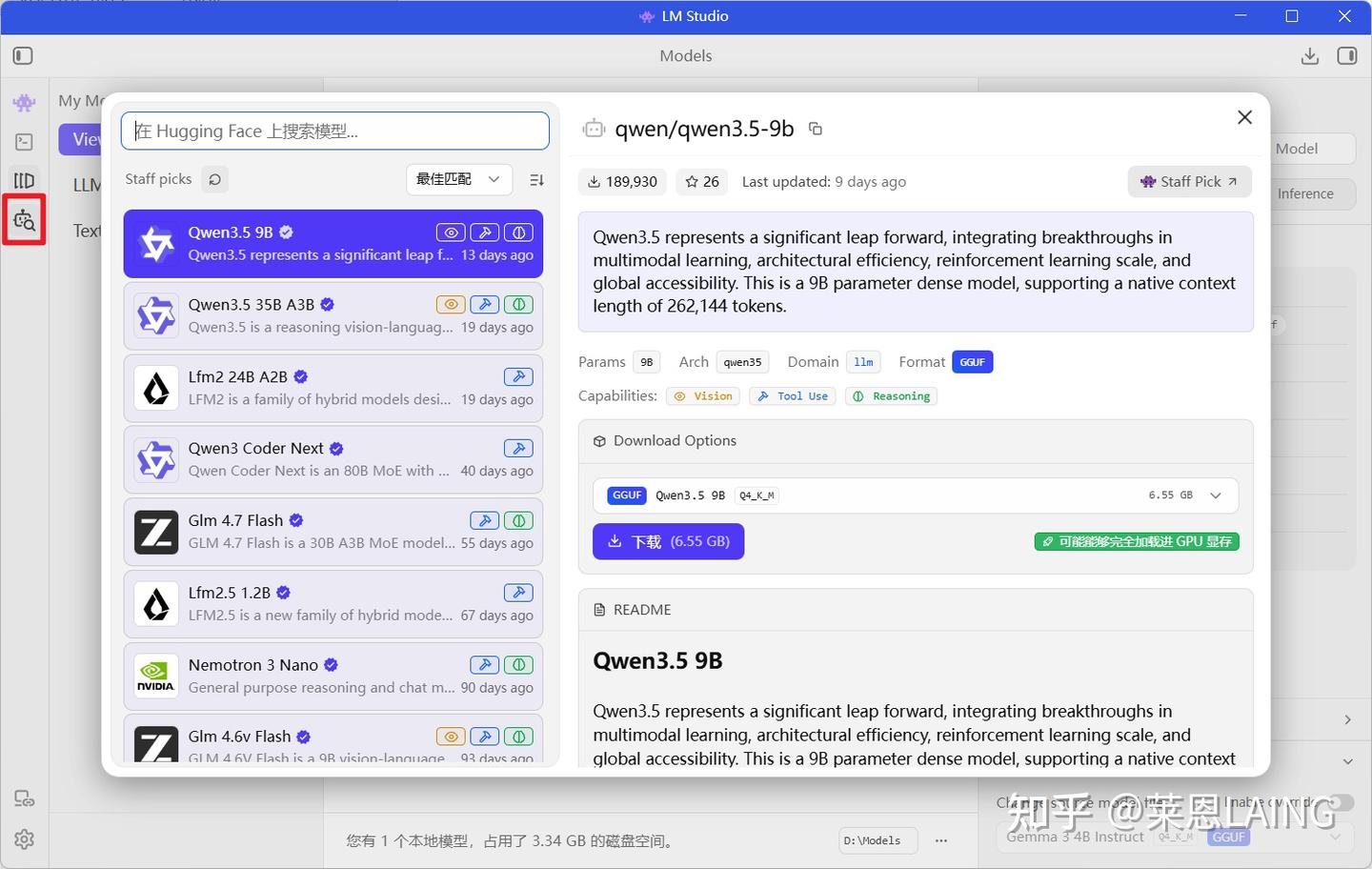Open My Models library sidebar icon
The image size is (1372, 869).
coord(24,180)
